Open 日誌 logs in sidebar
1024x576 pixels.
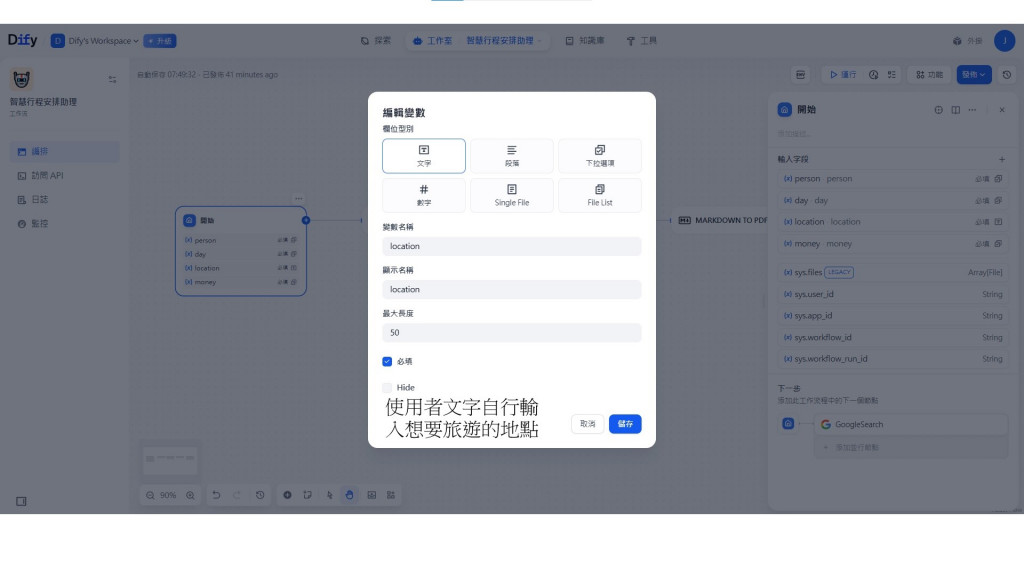pyautogui.click(x=65, y=200)
